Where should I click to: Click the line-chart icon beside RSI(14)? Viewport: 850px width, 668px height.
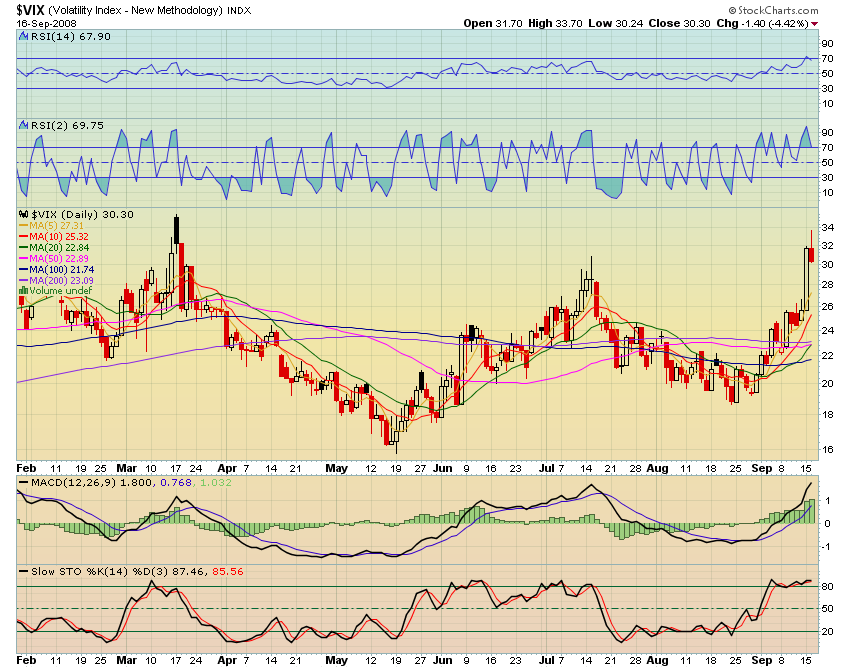click(23, 37)
